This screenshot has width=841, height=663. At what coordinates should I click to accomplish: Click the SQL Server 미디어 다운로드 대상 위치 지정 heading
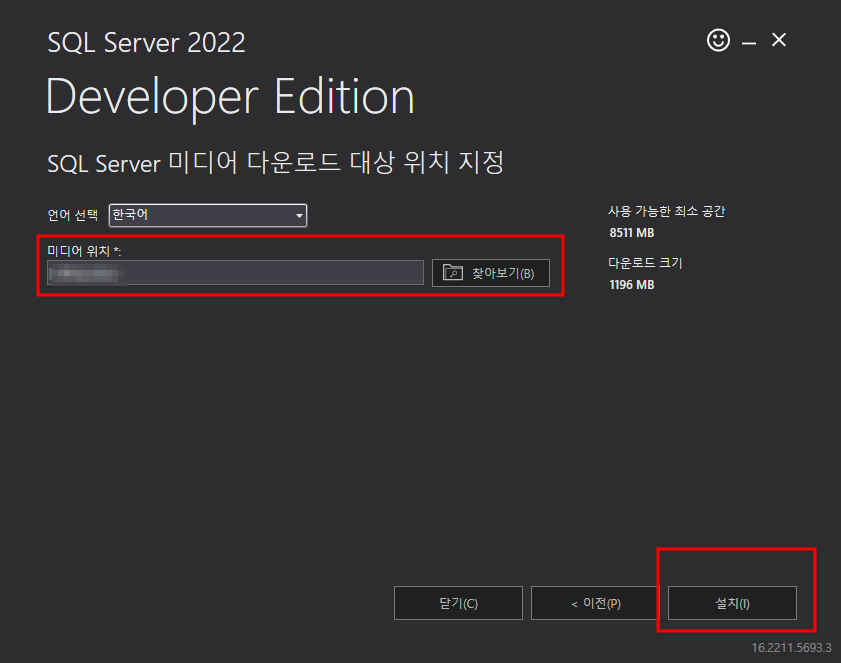coord(276,163)
